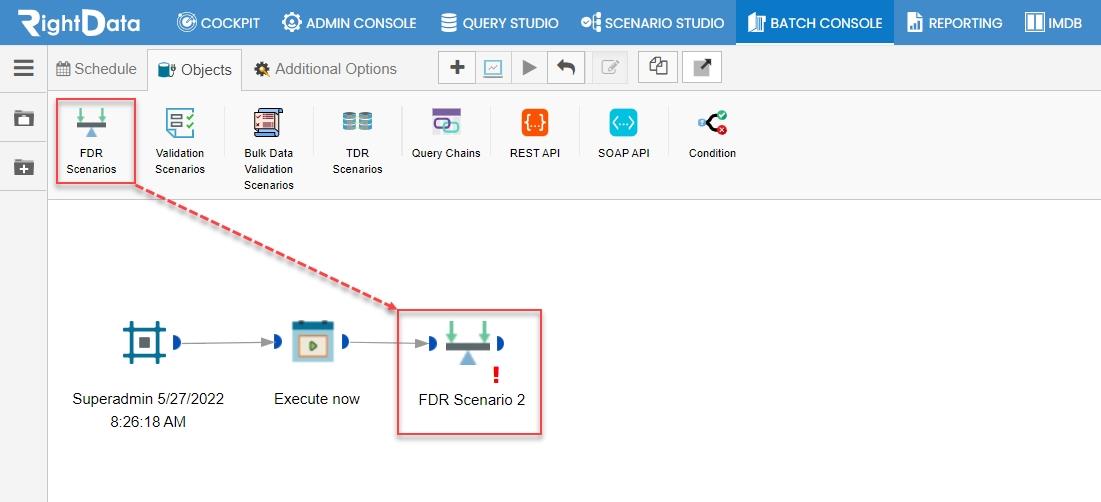Click the run play toolbar button
Screen dimensions: 1101x502
(529, 67)
